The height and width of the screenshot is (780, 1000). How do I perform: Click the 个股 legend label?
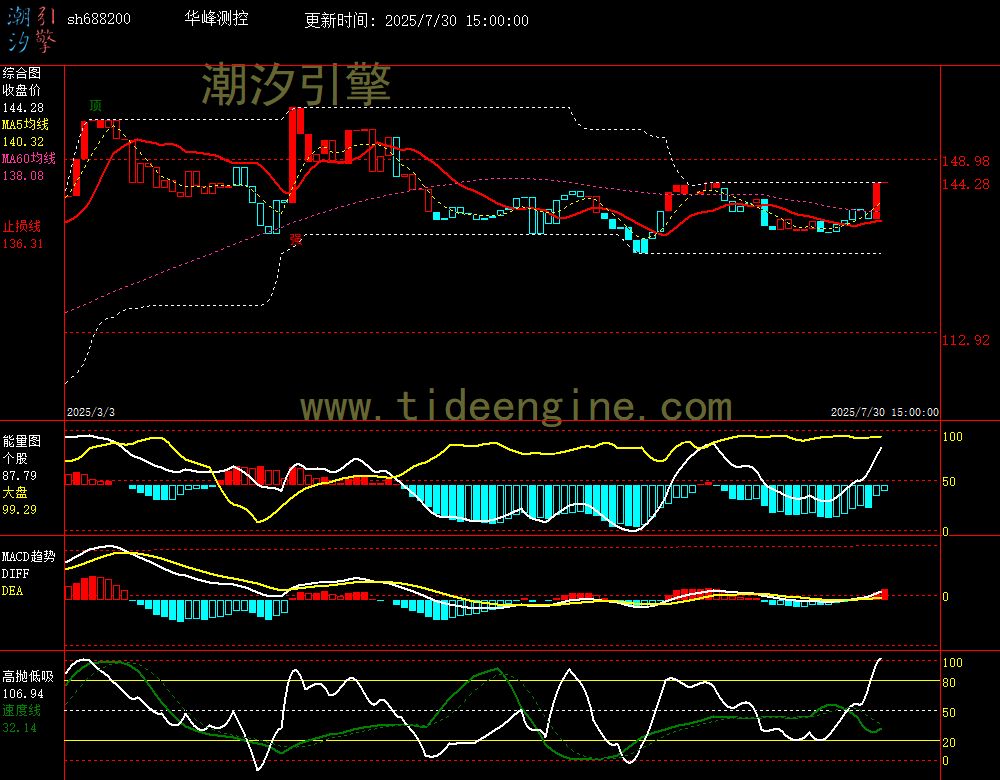15,459
